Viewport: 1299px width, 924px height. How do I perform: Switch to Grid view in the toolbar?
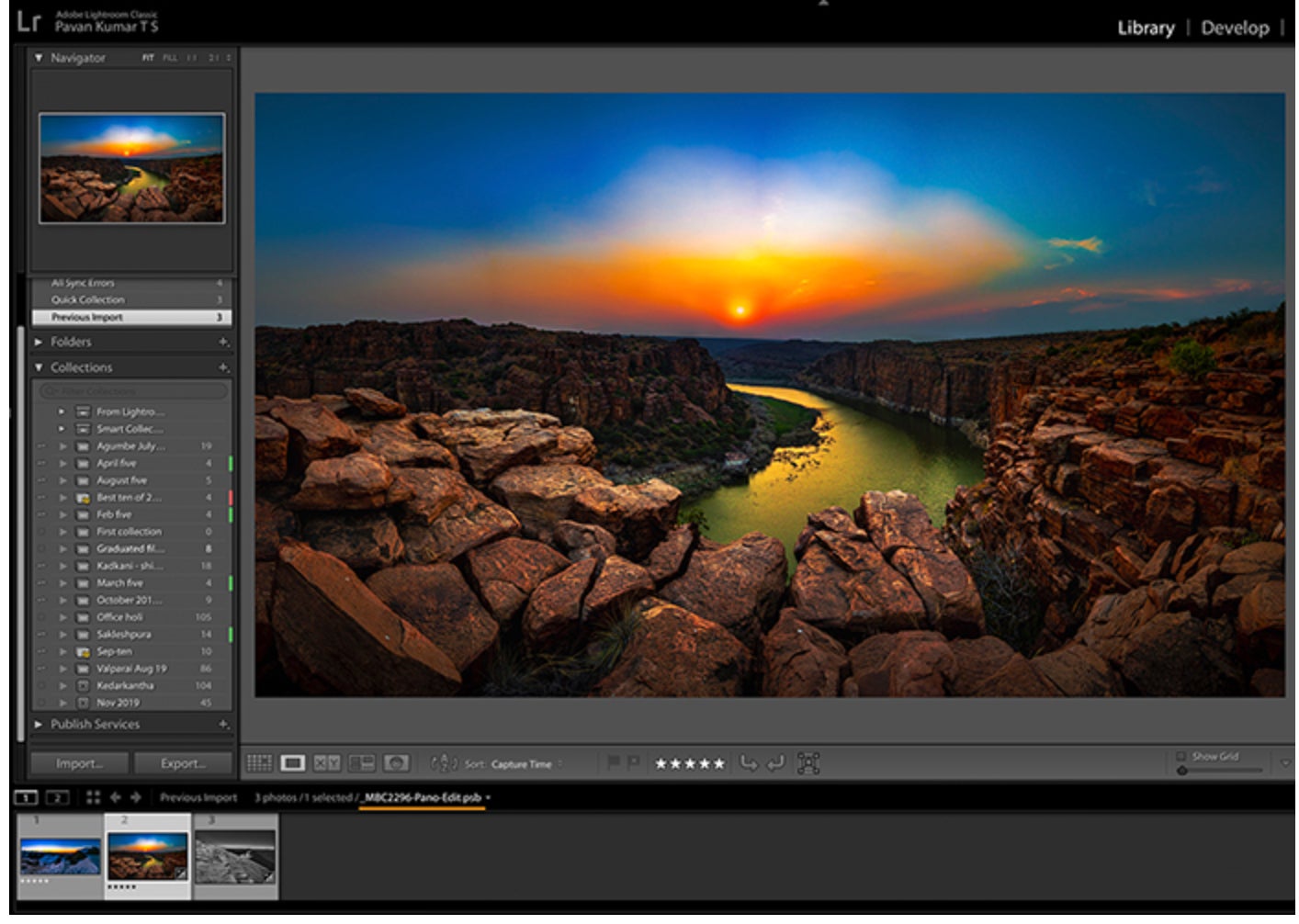(x=260, y=763)
